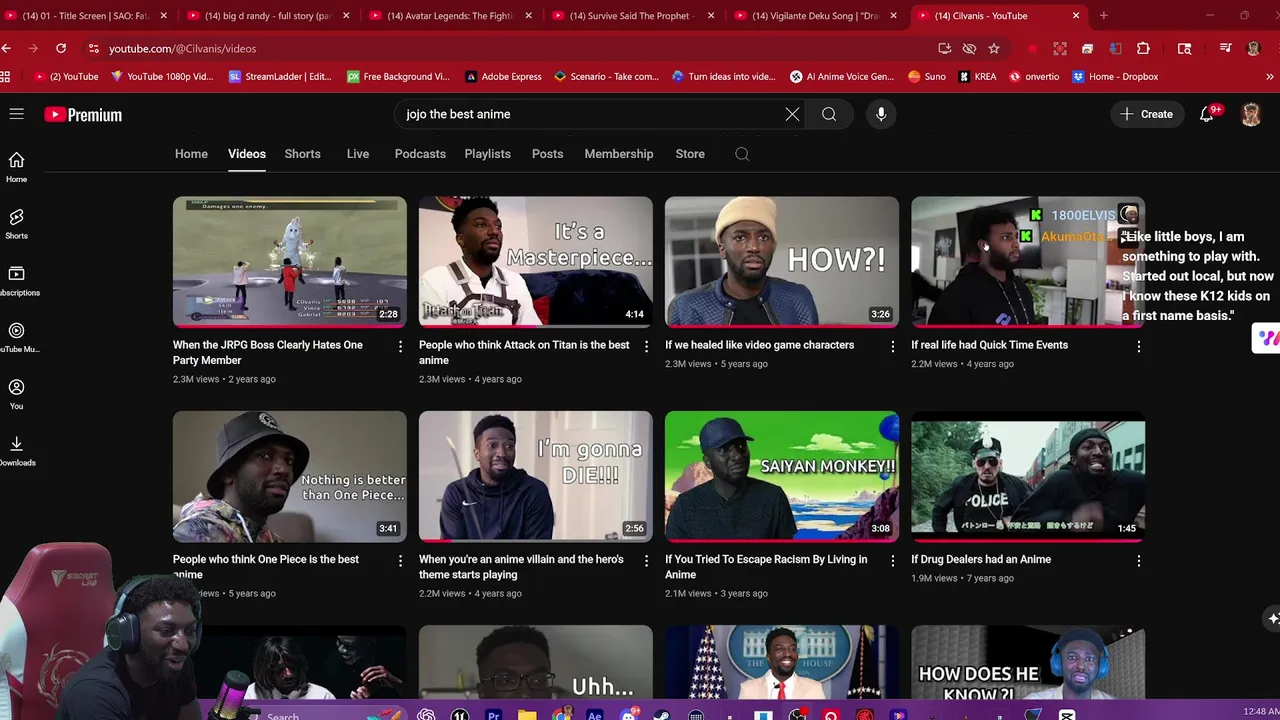Open the channel Store tab
Screen dimensions: 1280x720
click(x=690, y=154)
